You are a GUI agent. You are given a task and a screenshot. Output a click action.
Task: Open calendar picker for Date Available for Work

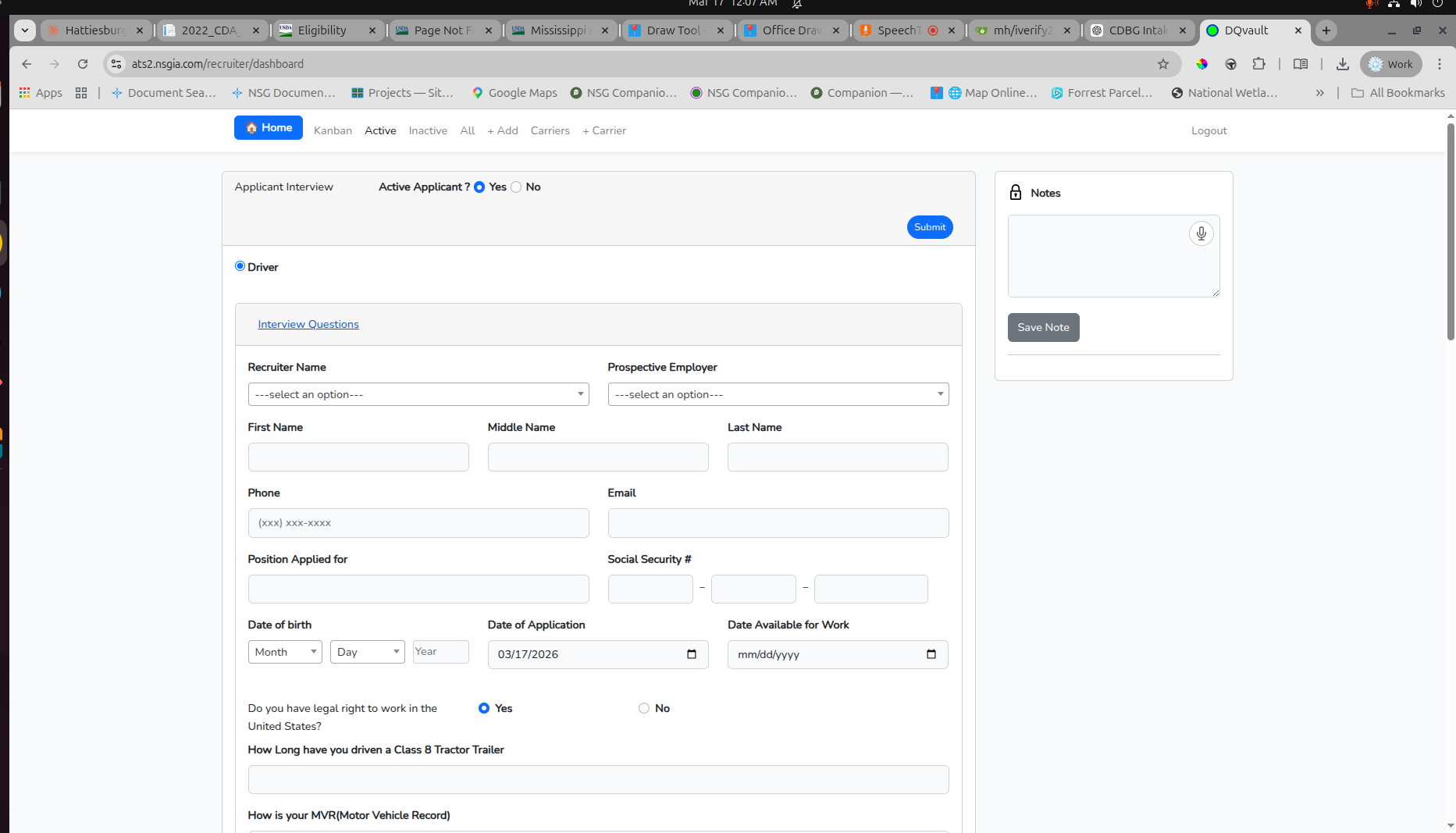click(931, 654)
